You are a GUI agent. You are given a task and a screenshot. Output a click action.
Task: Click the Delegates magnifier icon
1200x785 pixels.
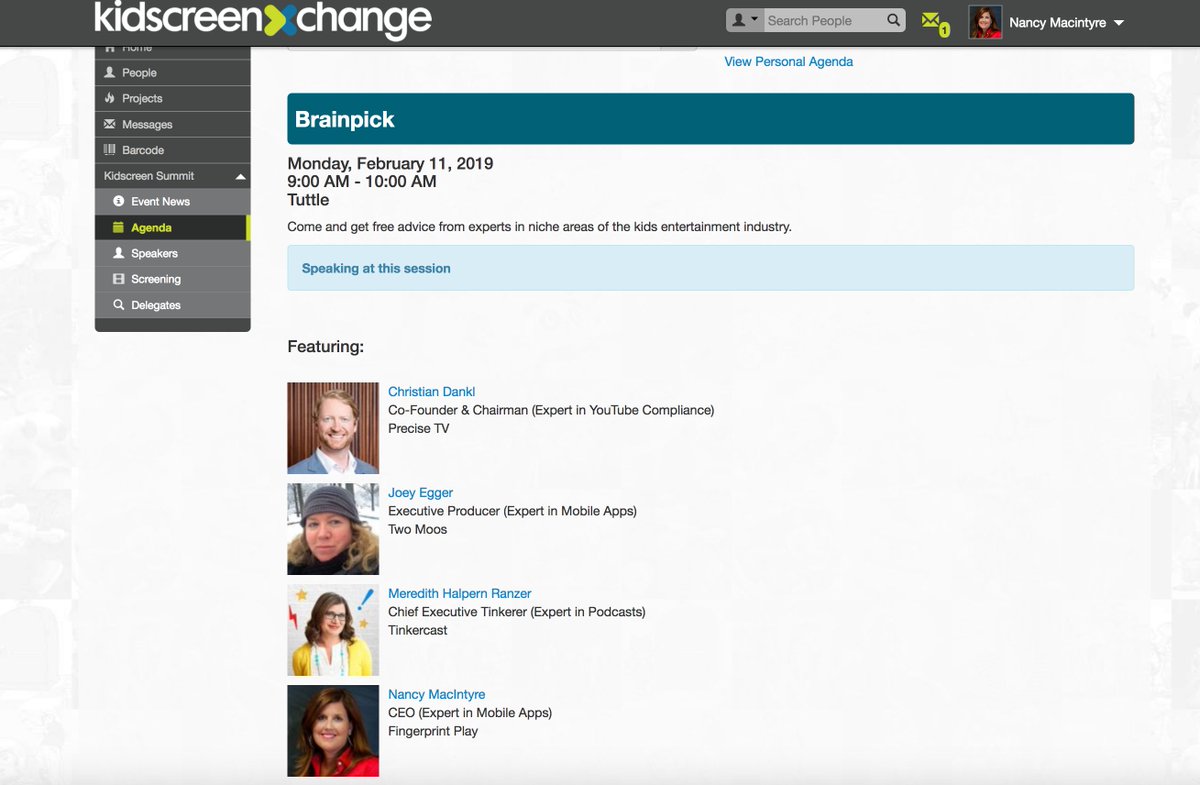pos(119,305)
